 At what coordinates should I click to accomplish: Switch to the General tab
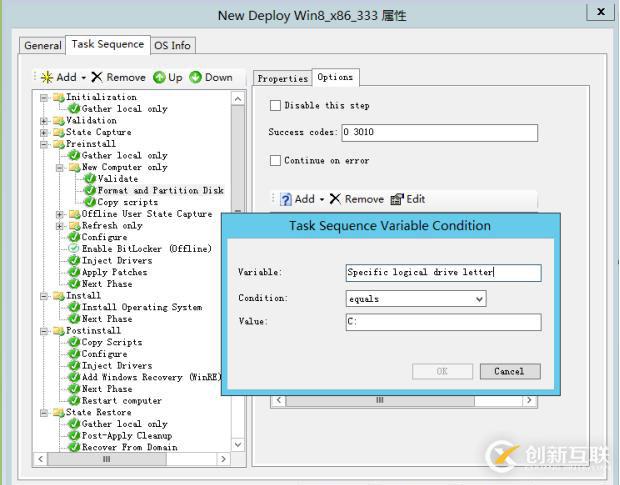click(x=43, y=45)
